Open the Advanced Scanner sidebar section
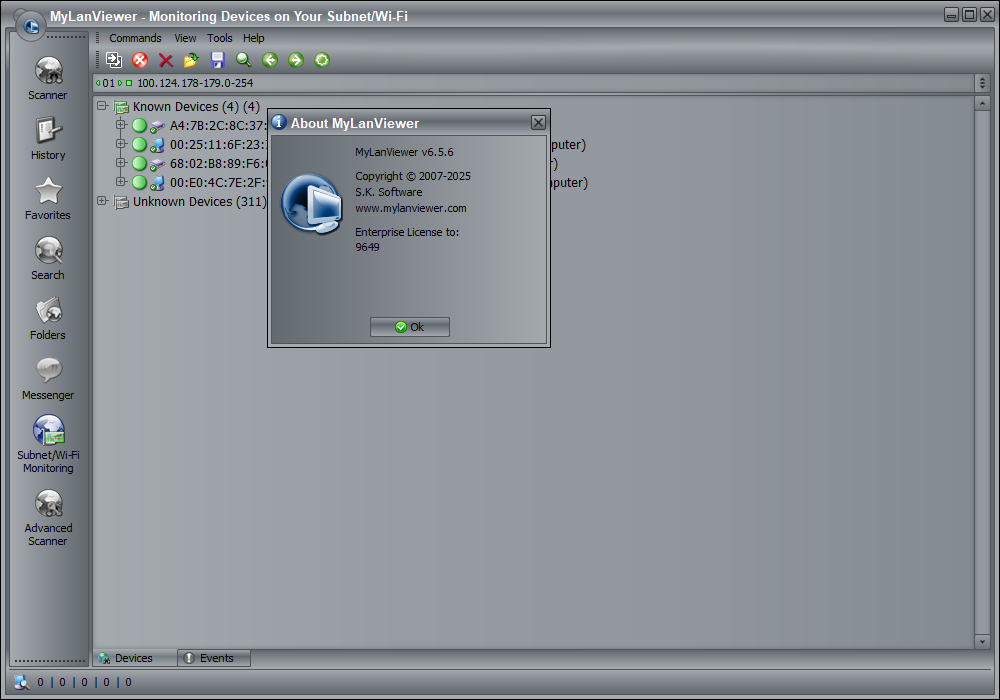Image resolution: width=1000 pixels, height=700 pixels. coord(48,518)
